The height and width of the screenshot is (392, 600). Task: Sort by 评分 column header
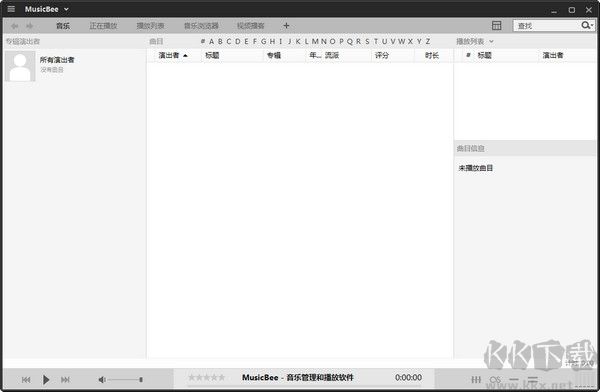click(x=382, y=56)
